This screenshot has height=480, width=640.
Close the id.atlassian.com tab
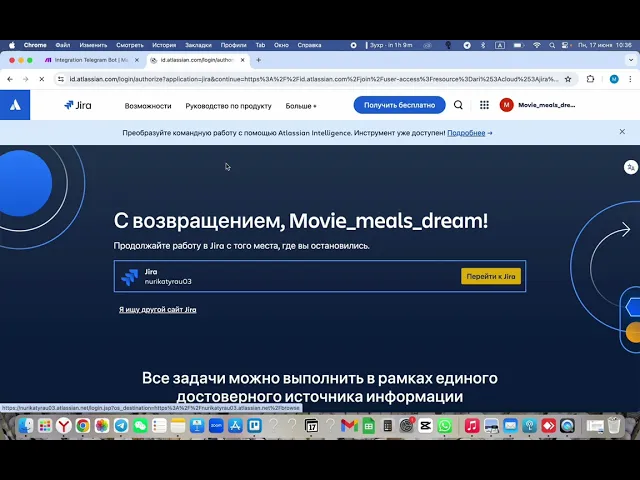click(x=242, y=60)
